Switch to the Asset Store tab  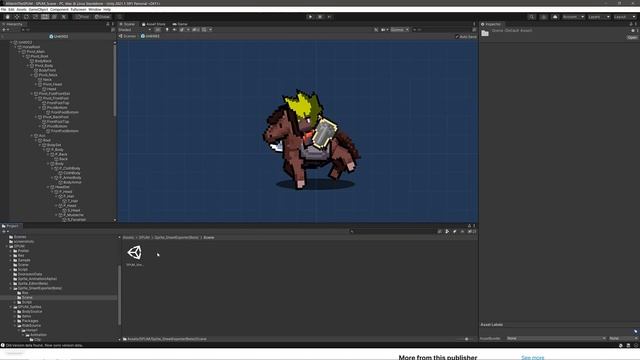[x=153, y=24]
